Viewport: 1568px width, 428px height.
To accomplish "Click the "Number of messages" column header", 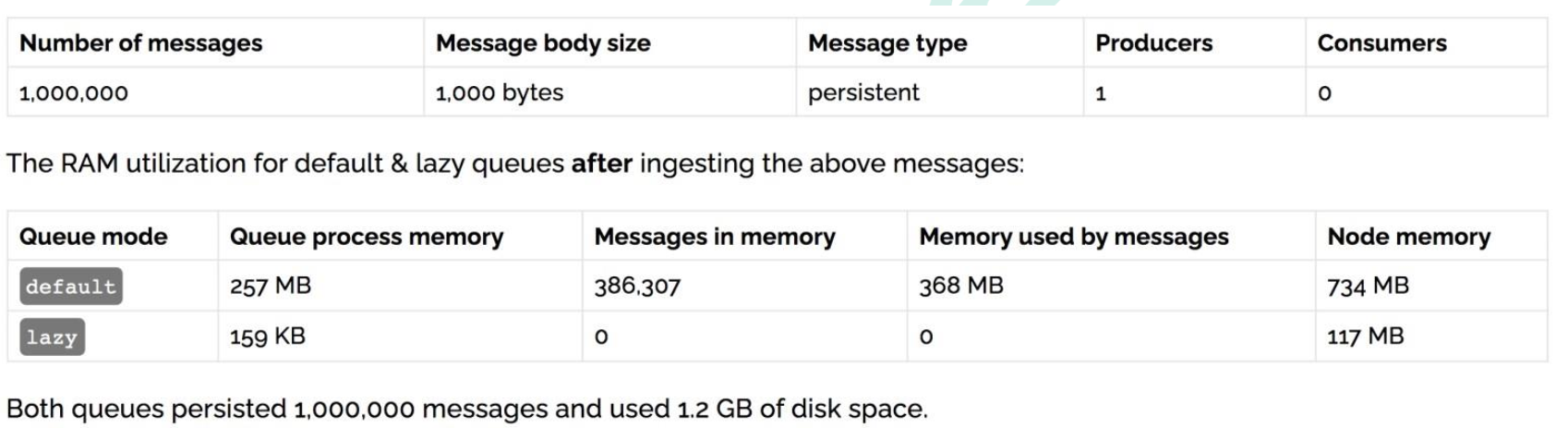I will coord(140,43).
